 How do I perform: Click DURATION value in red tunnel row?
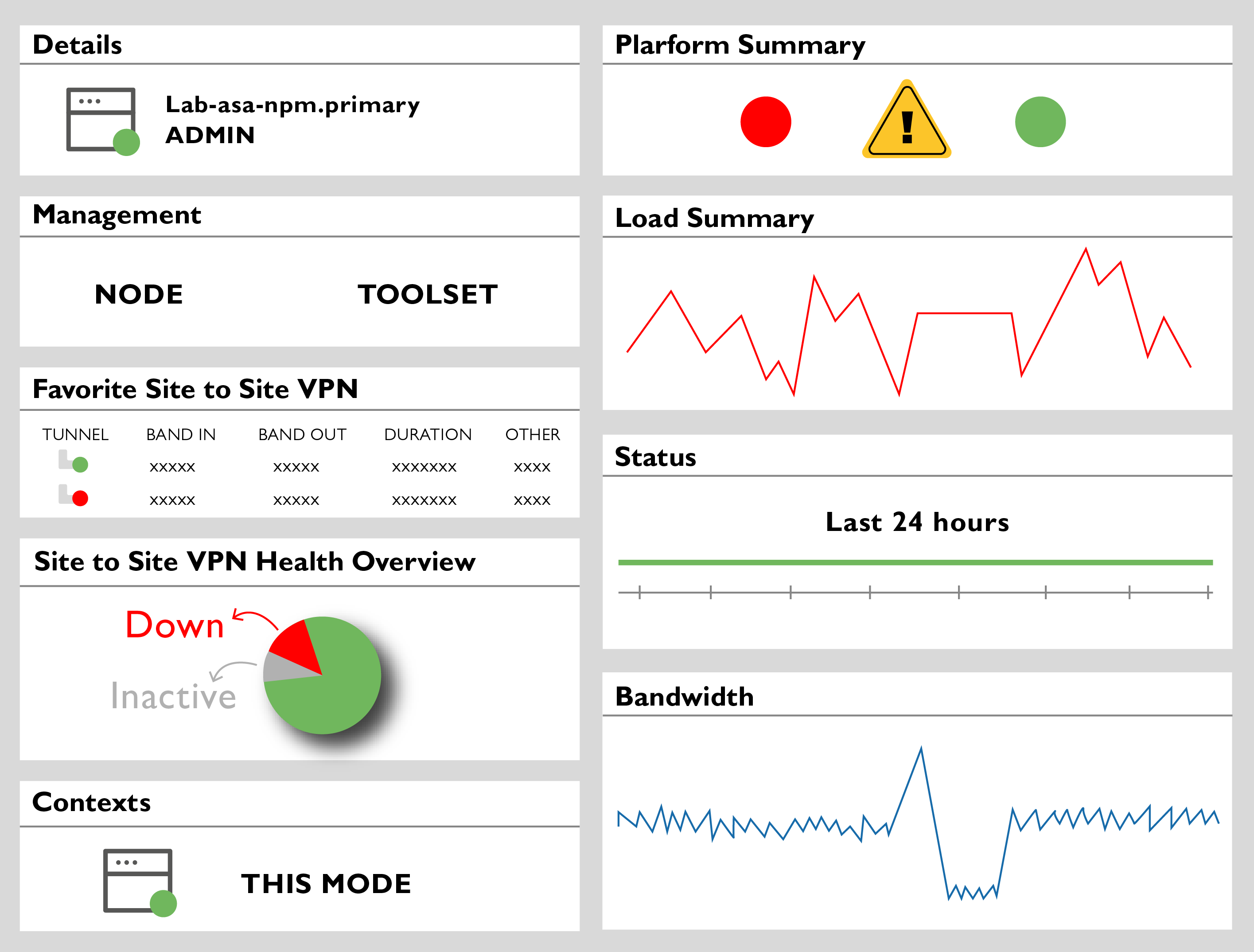424,500
